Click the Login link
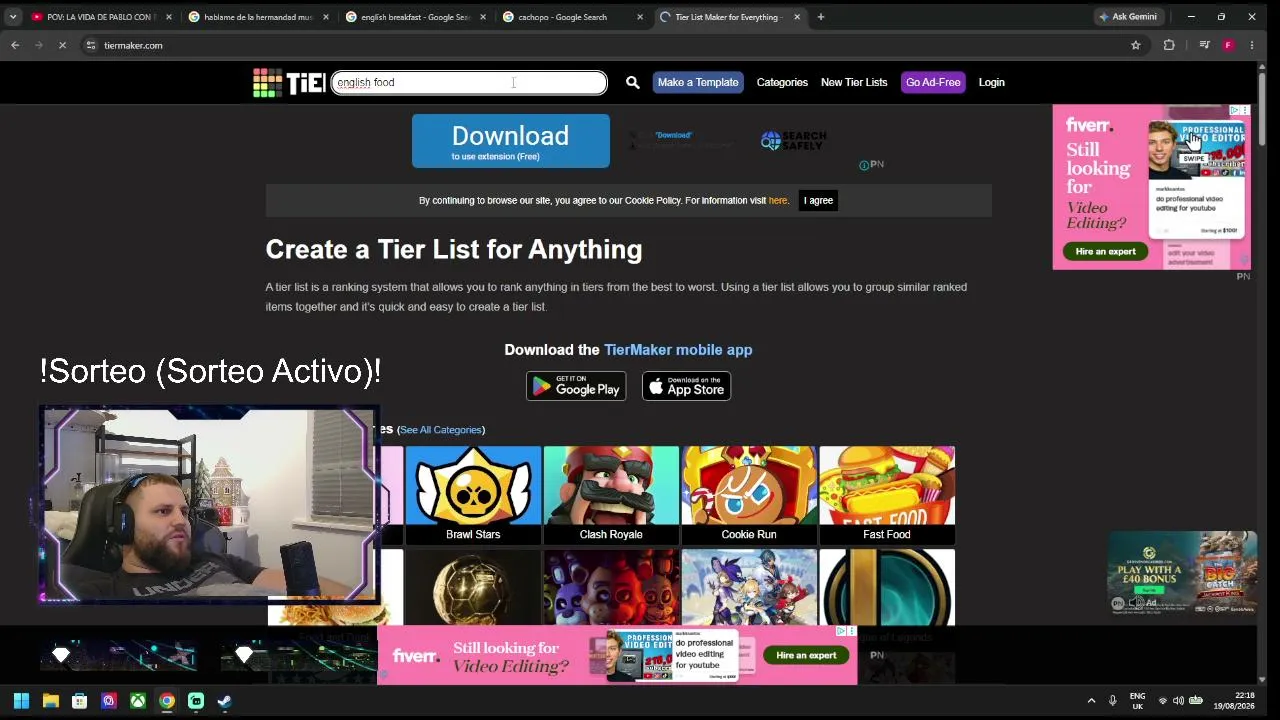 (x=992, y=83)
